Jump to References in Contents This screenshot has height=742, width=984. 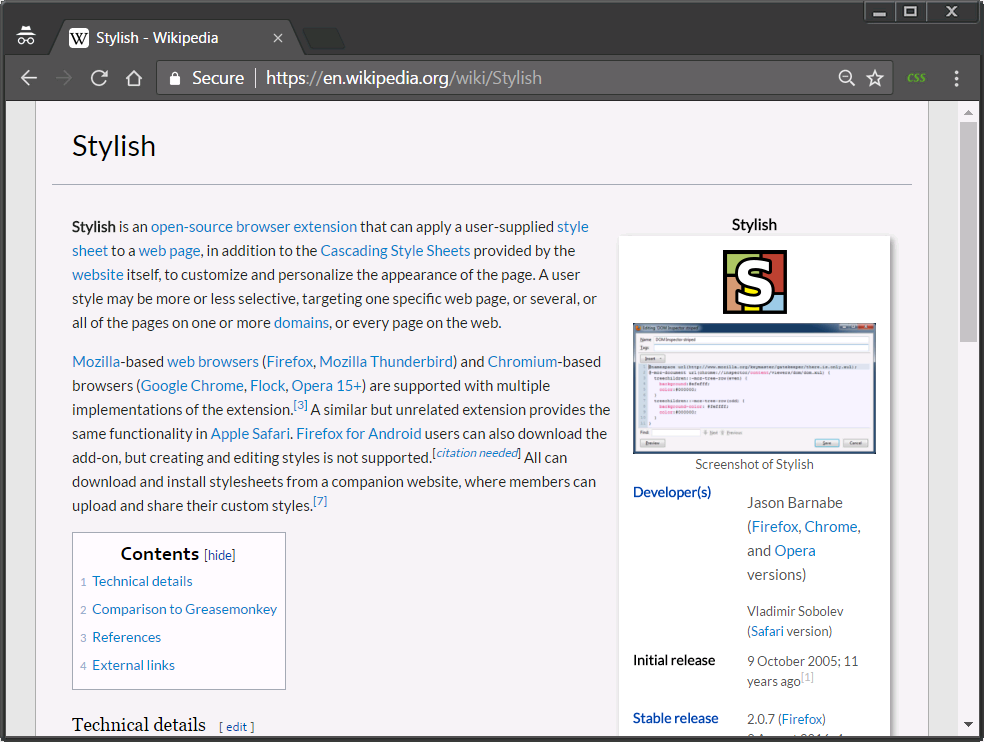[127, 637]
